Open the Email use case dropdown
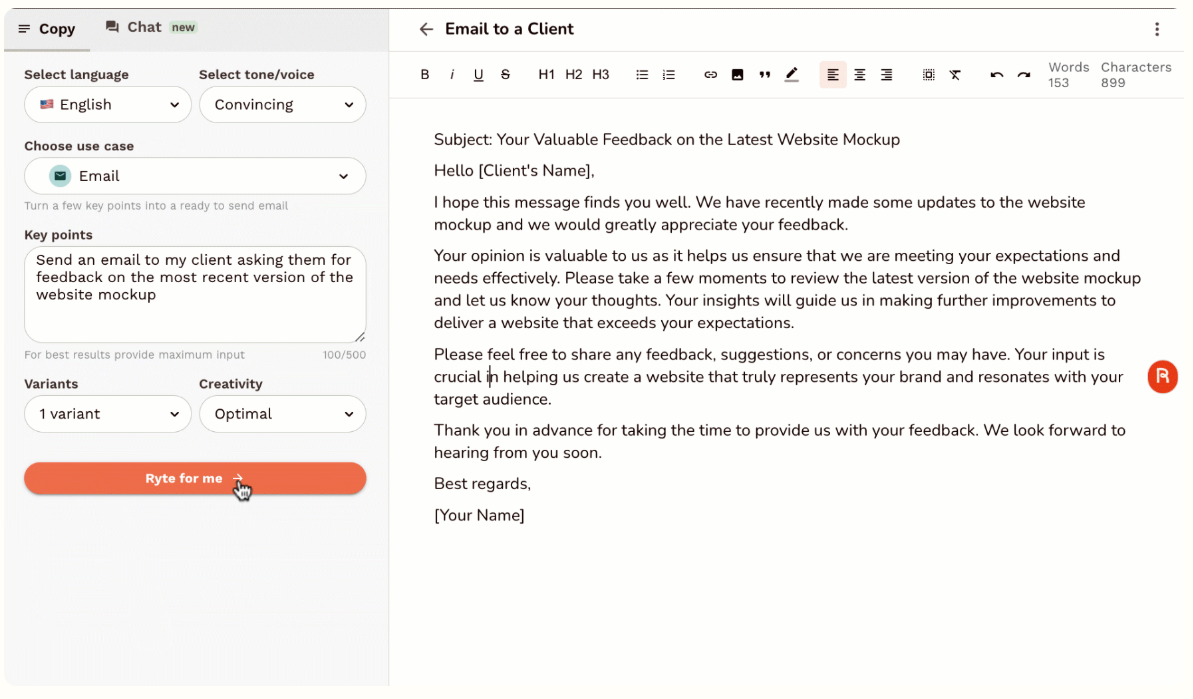Image resolution: width=1193 pixels, height=699 pixels. click(195, 176)
